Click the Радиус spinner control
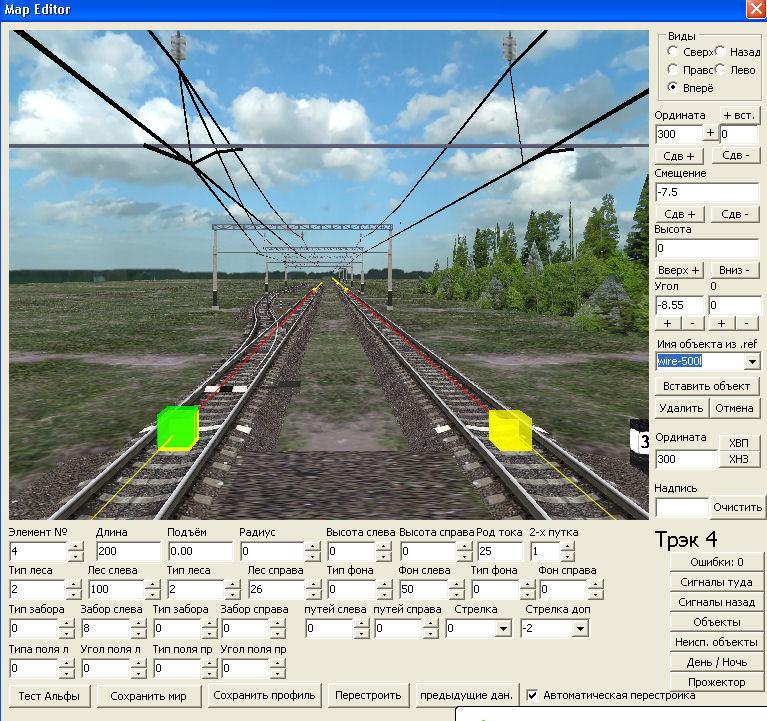The image size is (767, 721). click(312, 551)
